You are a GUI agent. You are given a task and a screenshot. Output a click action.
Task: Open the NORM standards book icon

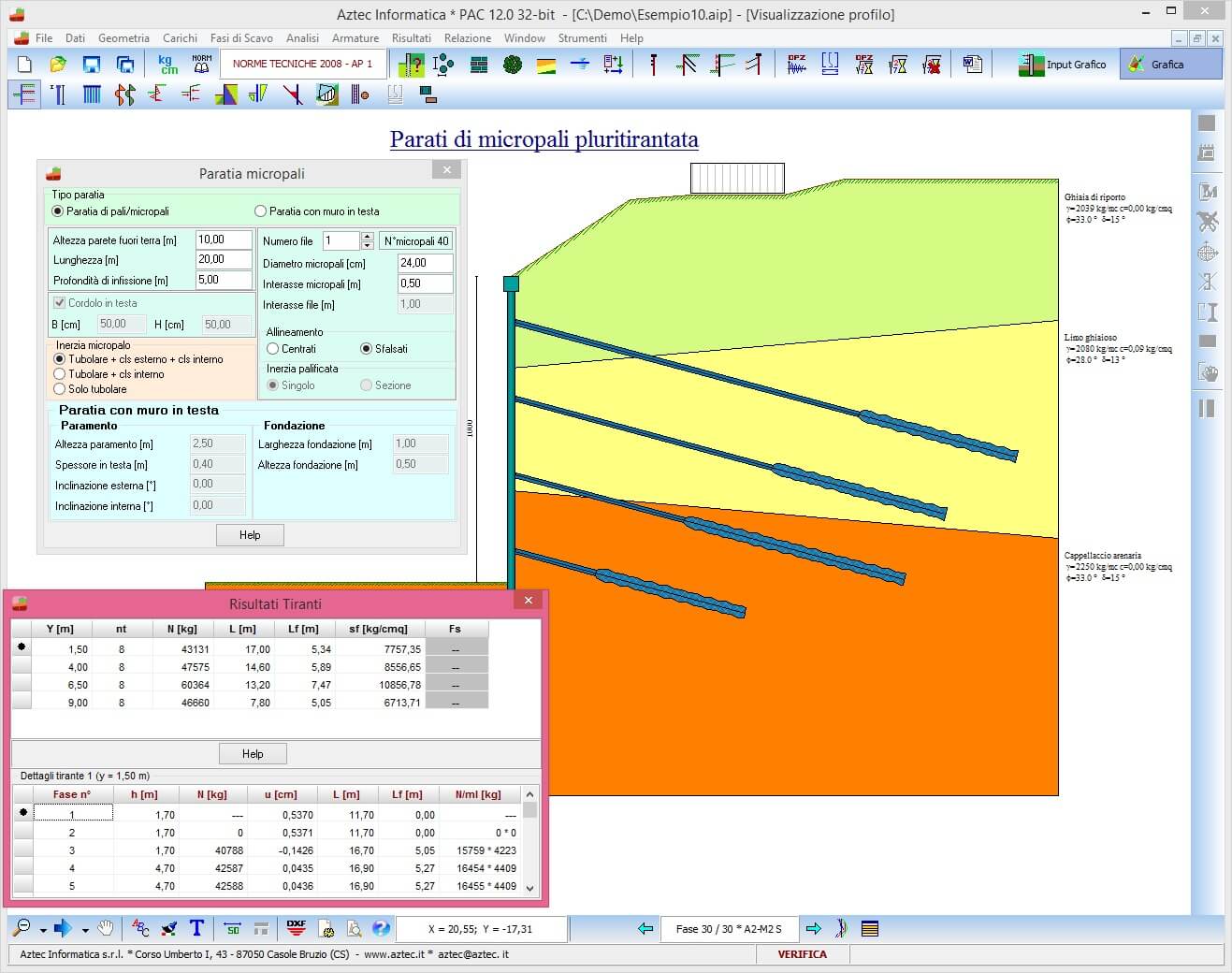202,65
